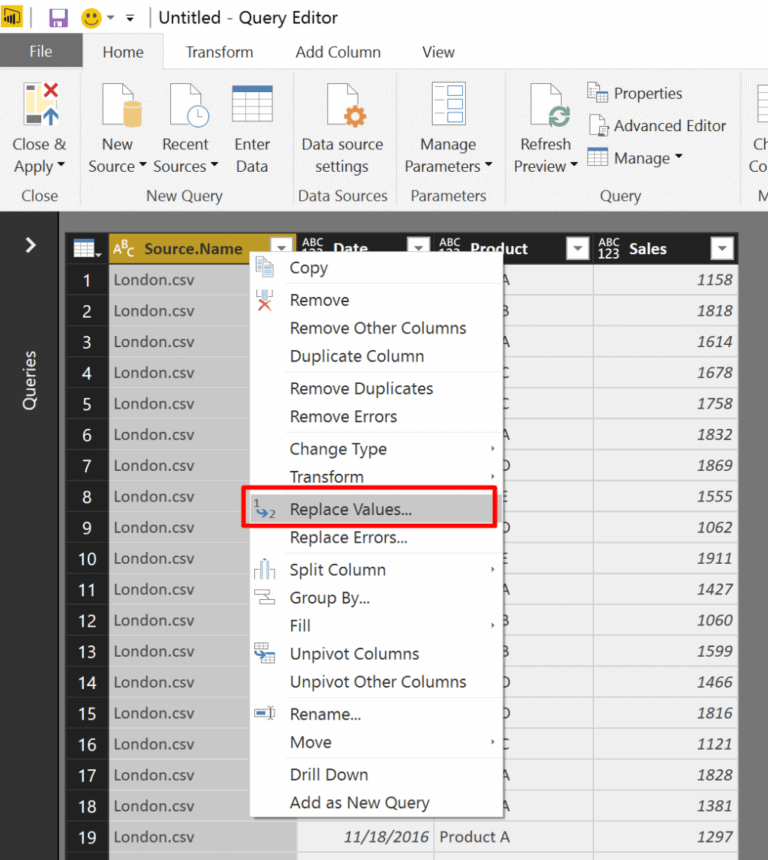Viewport: 768px width, 860px height.
Task: Select Replace Values from context menu
Action: coord(350,509)
